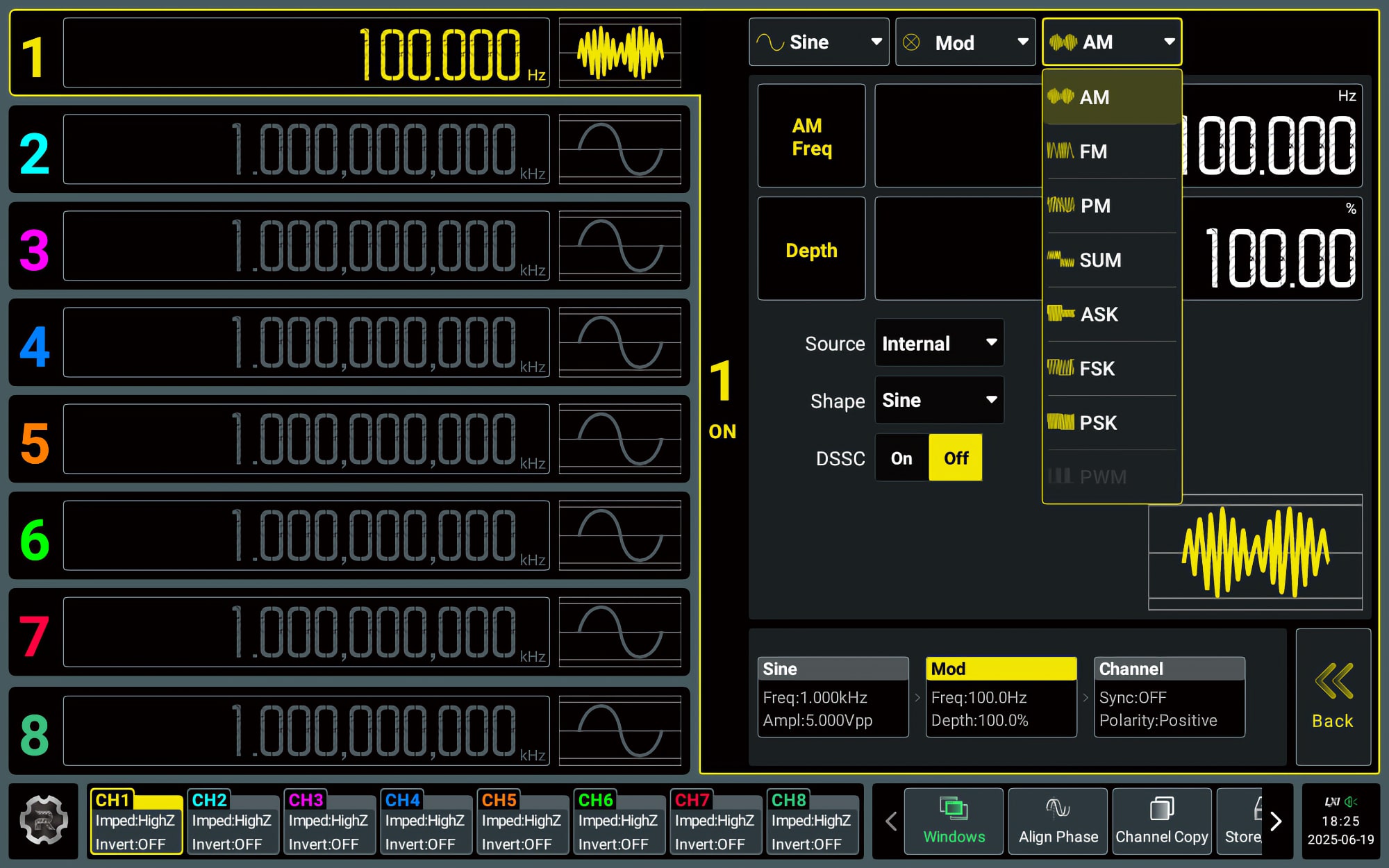The image size is (1389, 868).
Task: Click channel 7 sine waveform icon
Action: [x=620, y=632]
